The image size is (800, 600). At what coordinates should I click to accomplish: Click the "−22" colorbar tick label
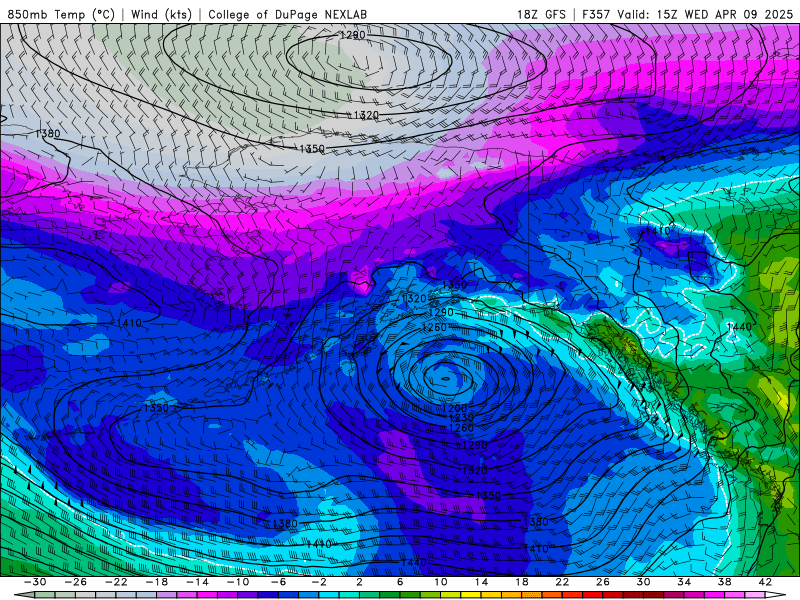[116, 582]
